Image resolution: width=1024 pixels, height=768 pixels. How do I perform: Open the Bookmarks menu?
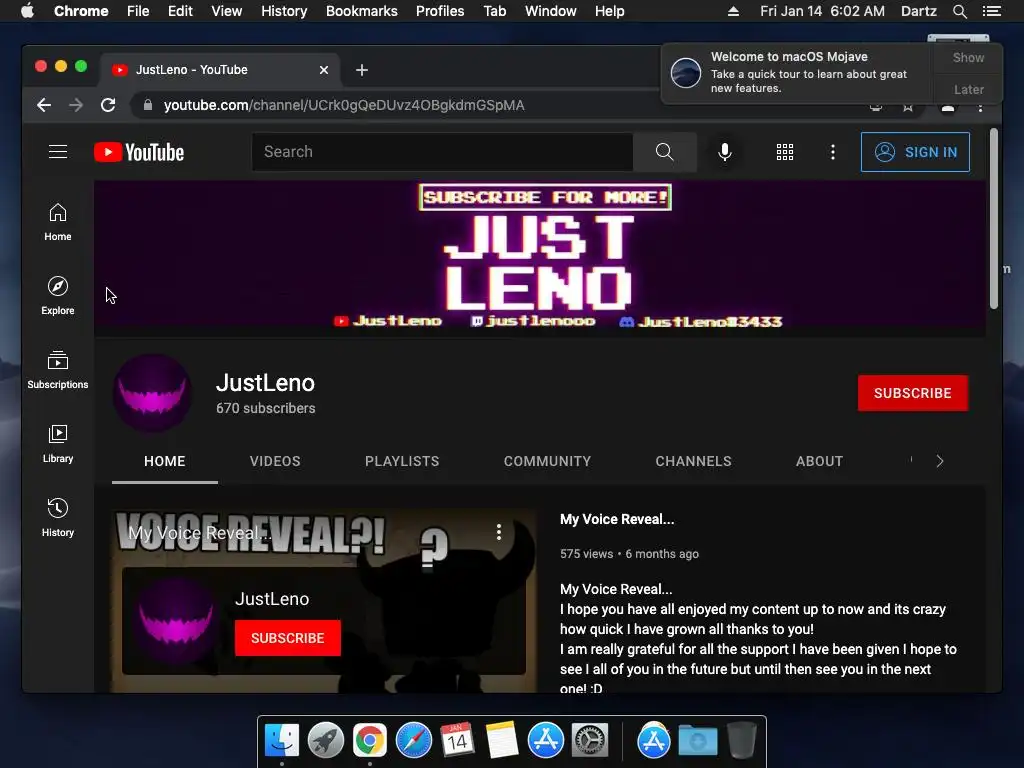click(362, 11)
